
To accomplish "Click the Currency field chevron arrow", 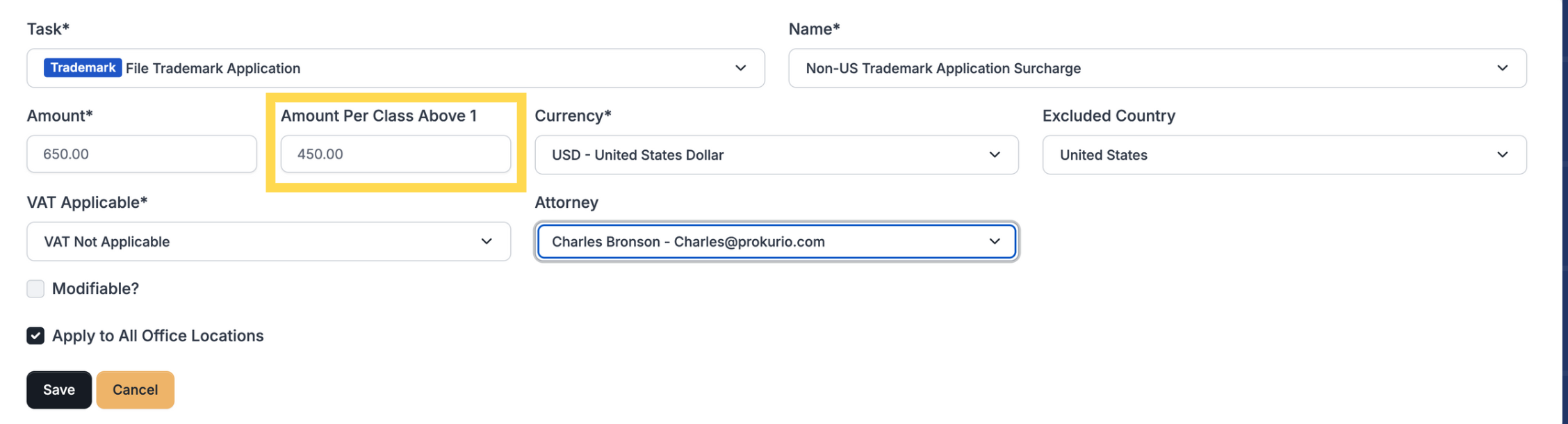I will [995, 154].
